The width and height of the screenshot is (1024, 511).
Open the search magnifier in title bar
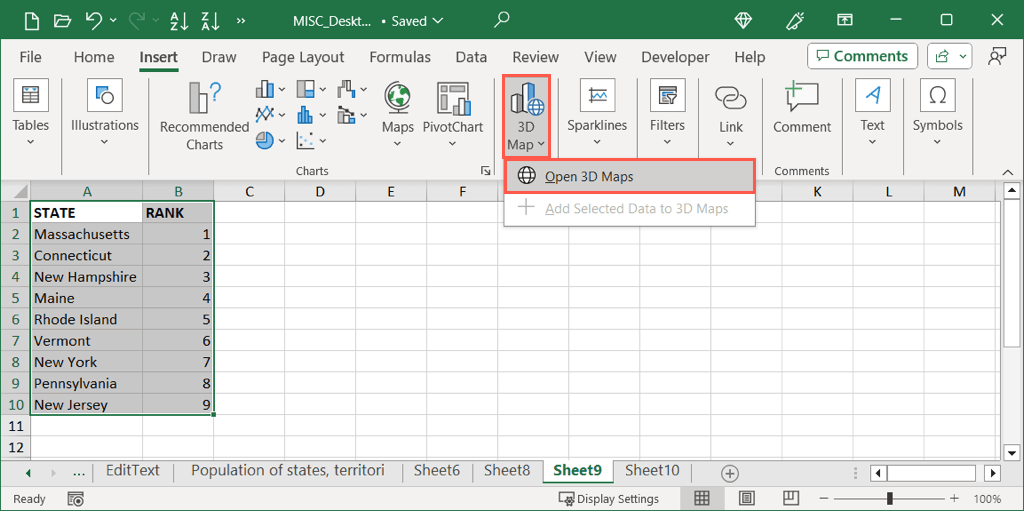[x=502, y=19]
